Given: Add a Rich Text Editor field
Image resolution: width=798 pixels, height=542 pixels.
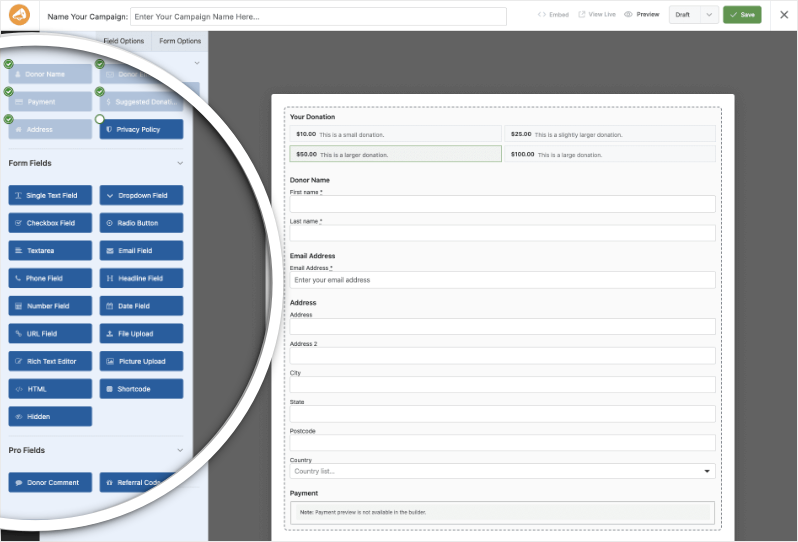Looking at the screenshot, I should [50, 361].
